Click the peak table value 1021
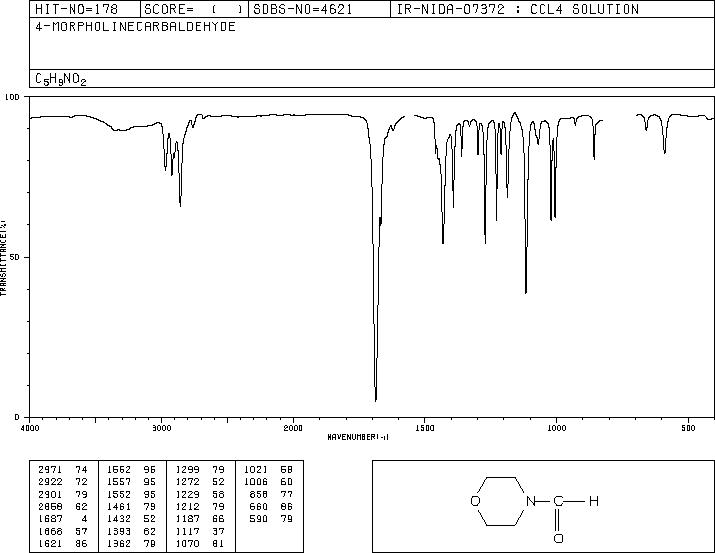This screenshot has height=553, width=715. pyautogui.click(x=256, y=470)
